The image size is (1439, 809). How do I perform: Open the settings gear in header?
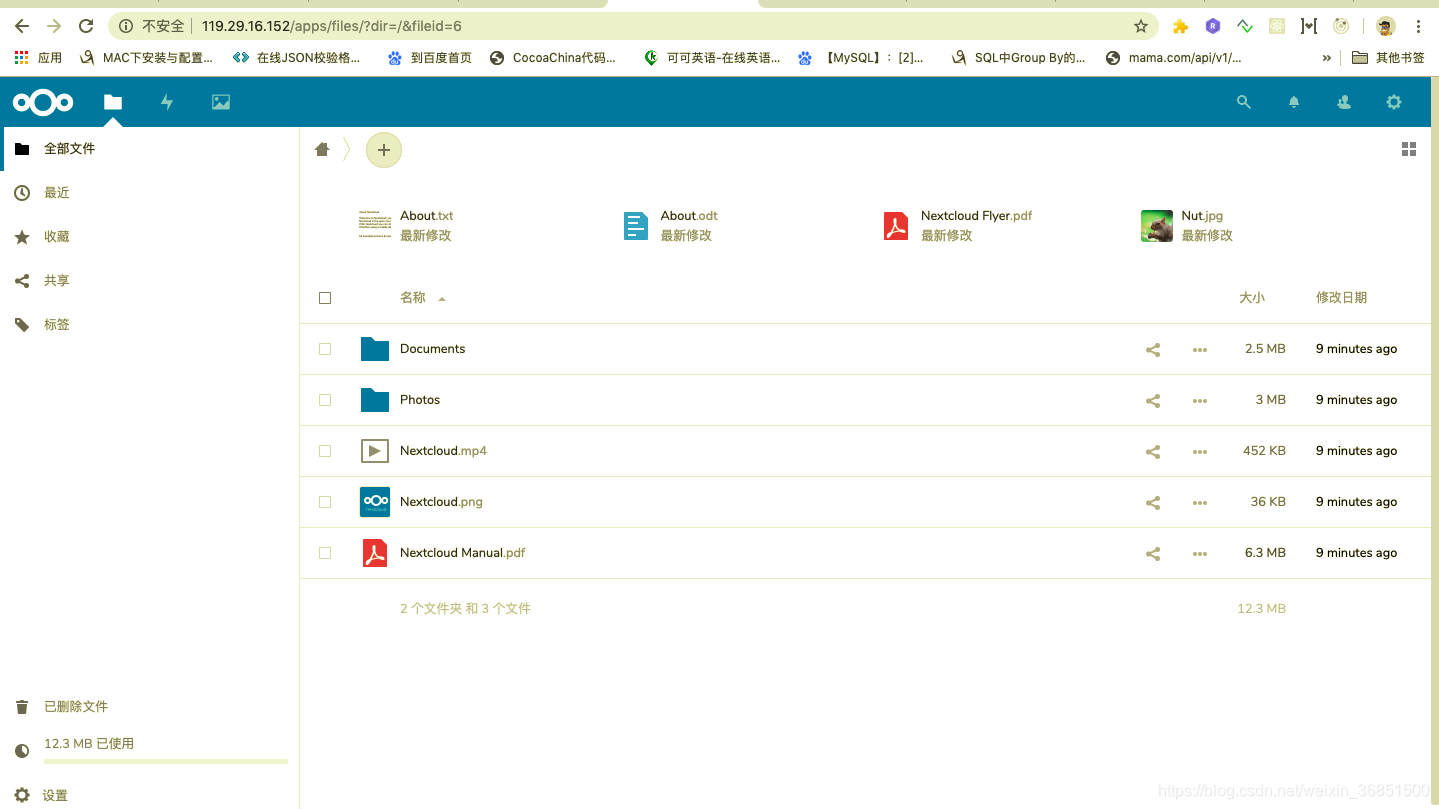coord(1394,102)
